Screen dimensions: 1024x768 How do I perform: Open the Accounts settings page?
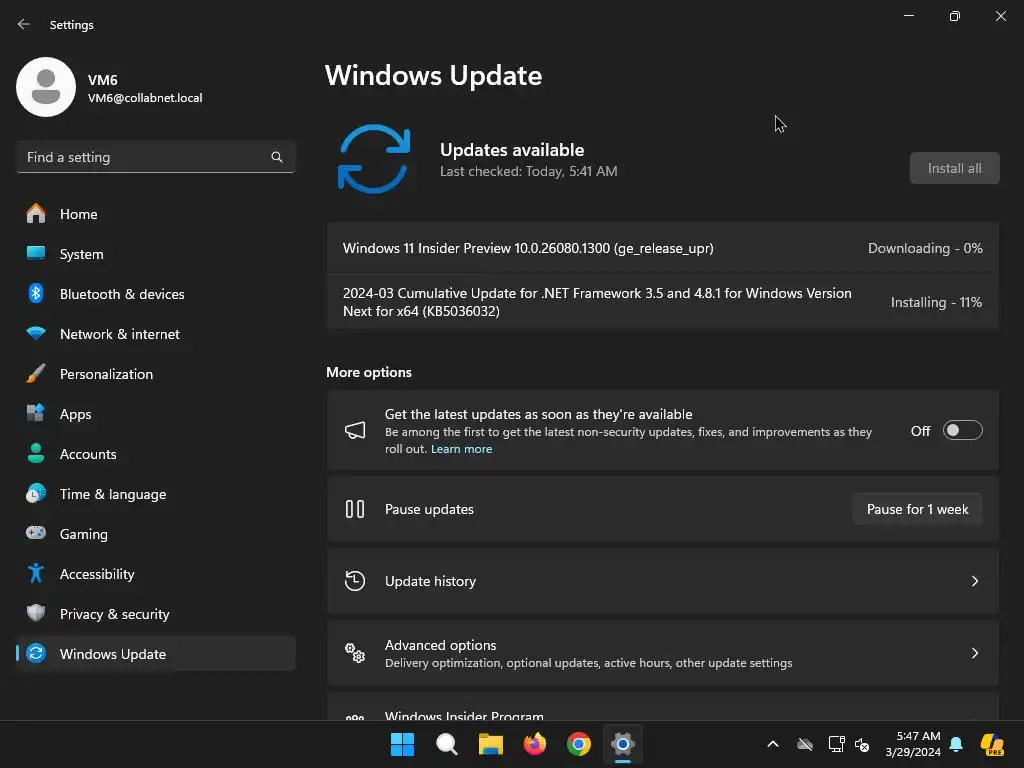click(x=155, y=453)
